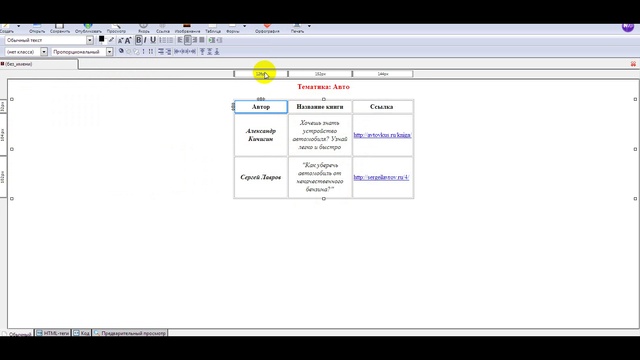
Task: Click the black text color swatch
Action: click(102, 39)
